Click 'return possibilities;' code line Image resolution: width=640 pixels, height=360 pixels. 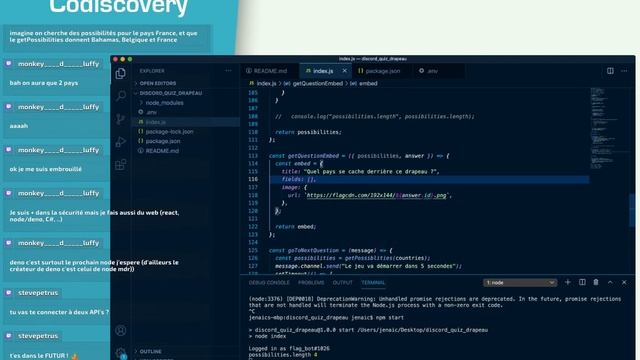coord(308,132)
